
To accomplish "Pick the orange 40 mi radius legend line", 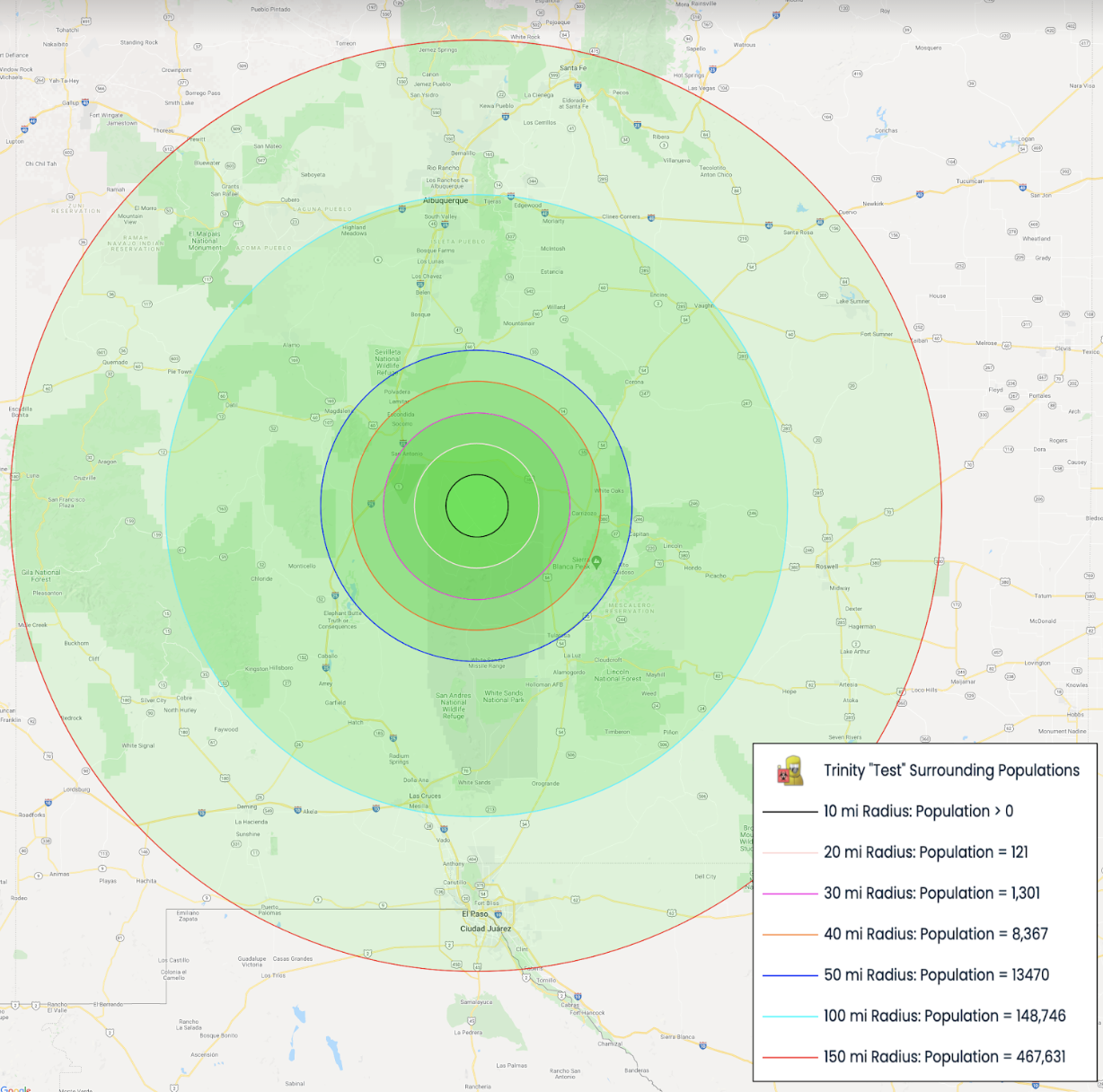I will click(790, 935).
